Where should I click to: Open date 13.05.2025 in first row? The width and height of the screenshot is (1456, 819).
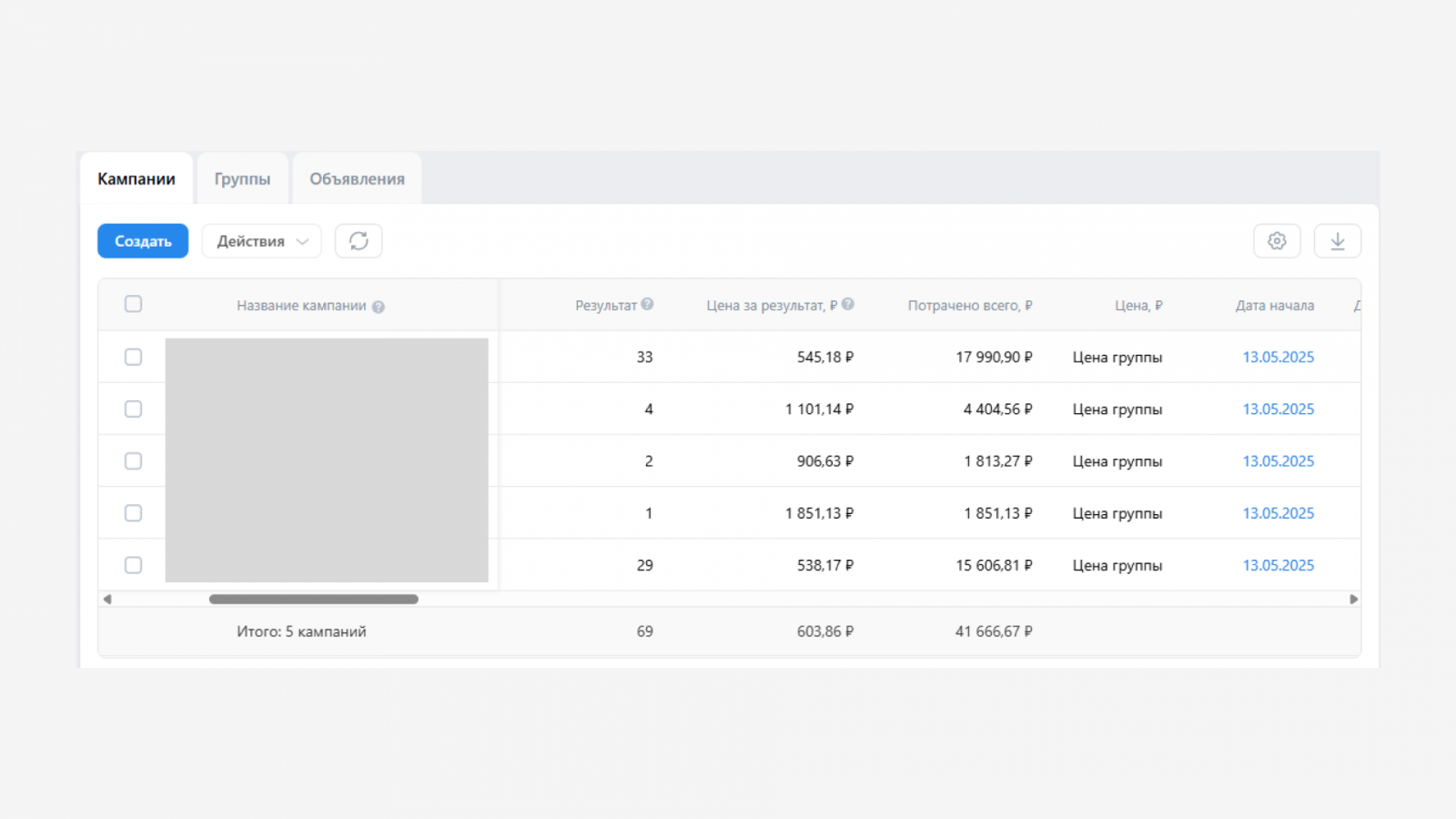coord(1278,357)
